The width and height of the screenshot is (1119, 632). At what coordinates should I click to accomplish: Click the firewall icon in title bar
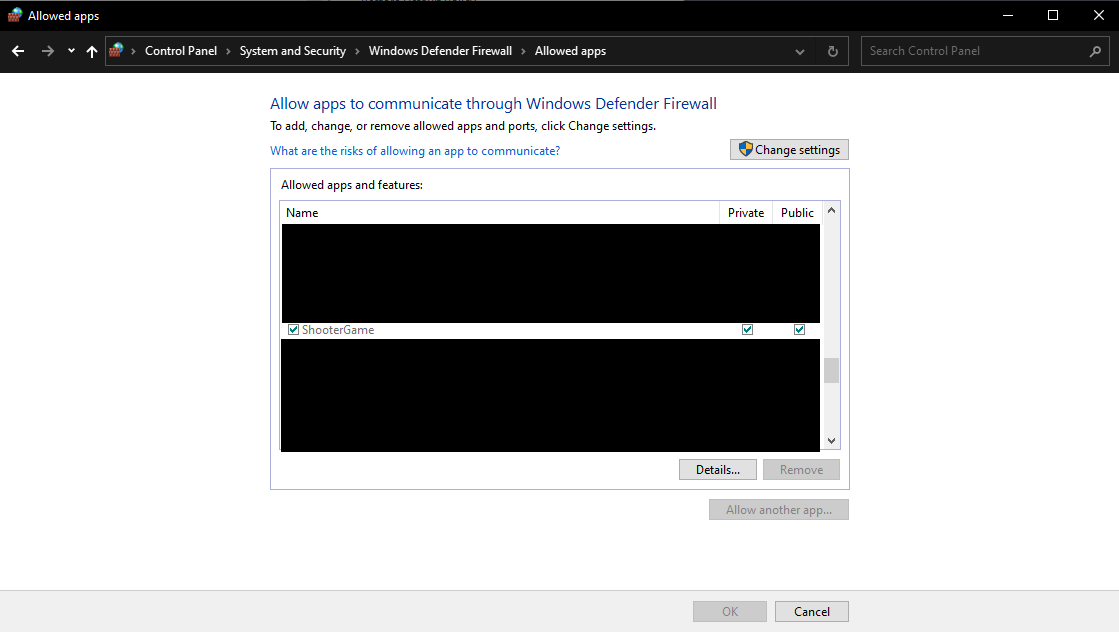click(14, 15)
